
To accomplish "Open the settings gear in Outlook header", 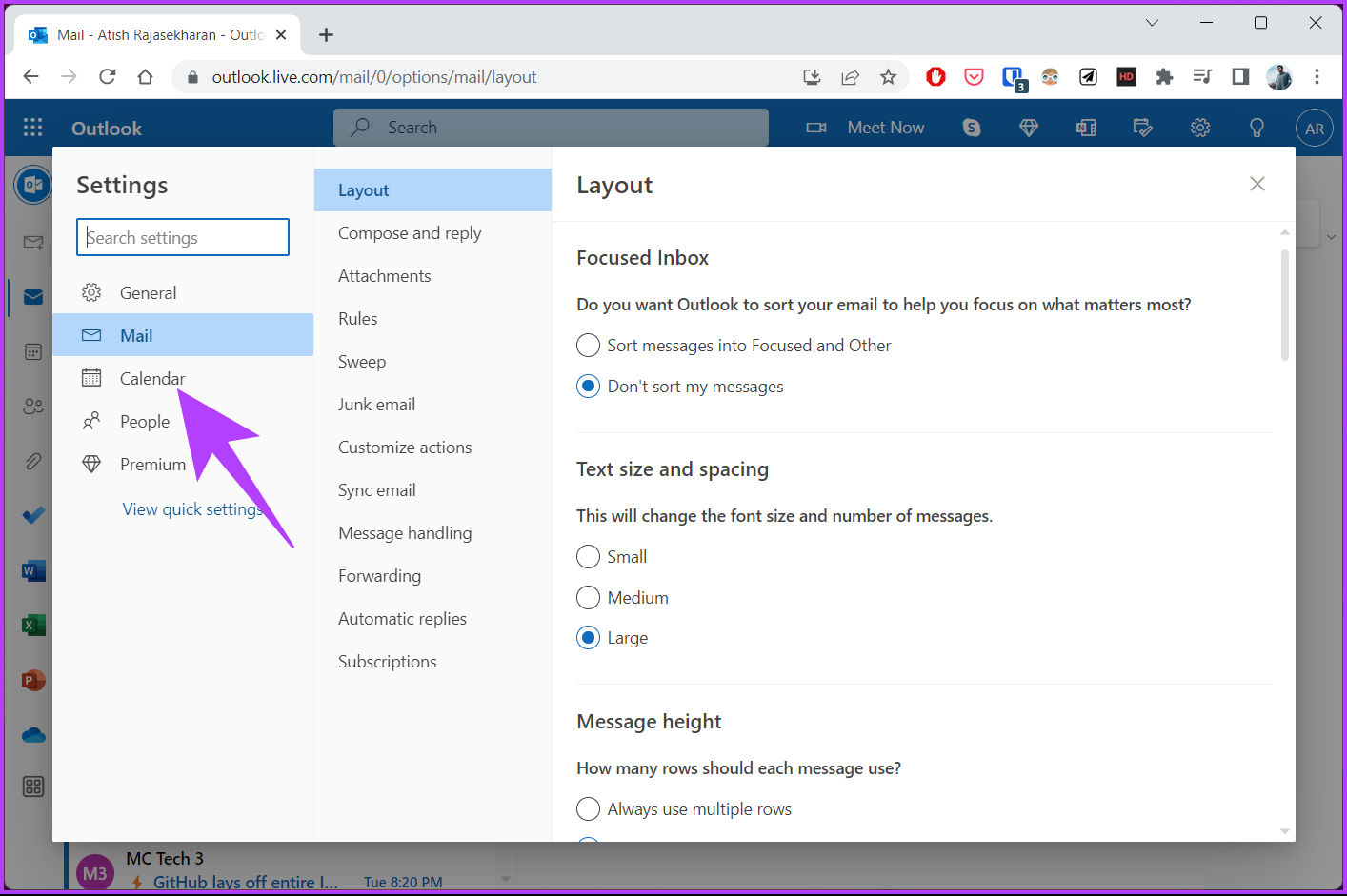I will (x=1200, y=128).
